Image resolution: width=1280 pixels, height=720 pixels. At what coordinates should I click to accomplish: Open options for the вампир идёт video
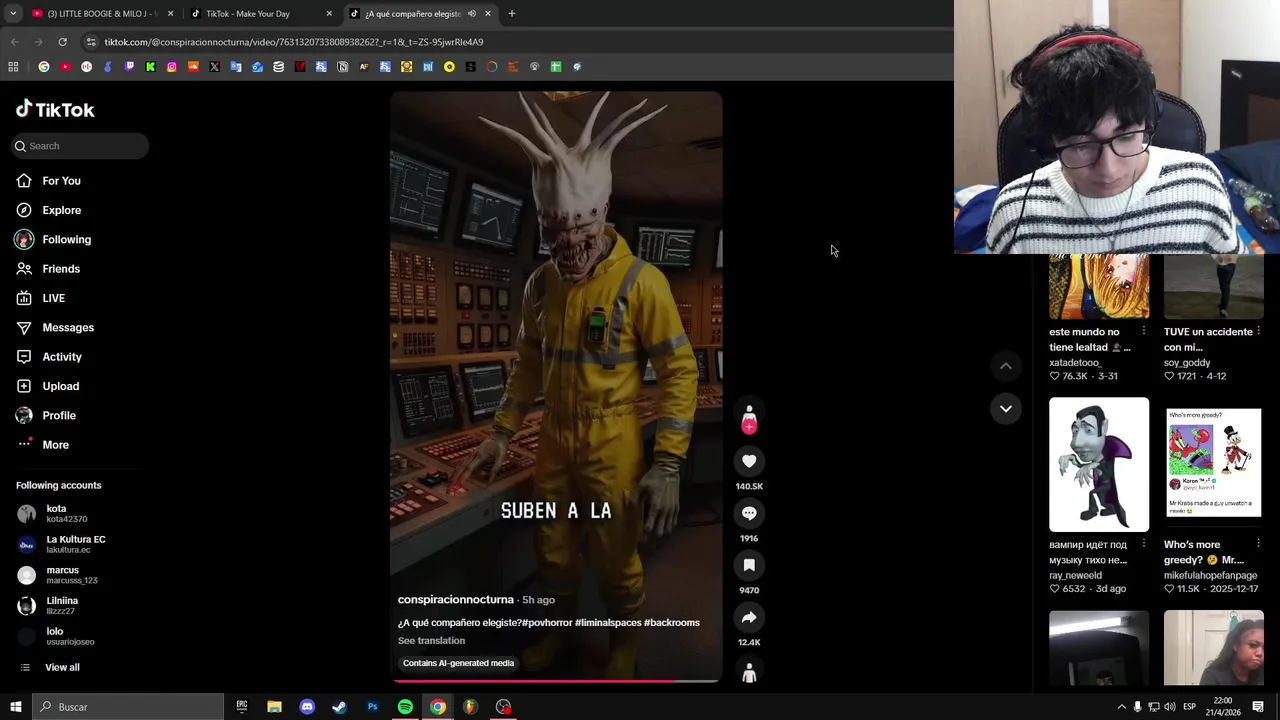tap(1144, 544)
